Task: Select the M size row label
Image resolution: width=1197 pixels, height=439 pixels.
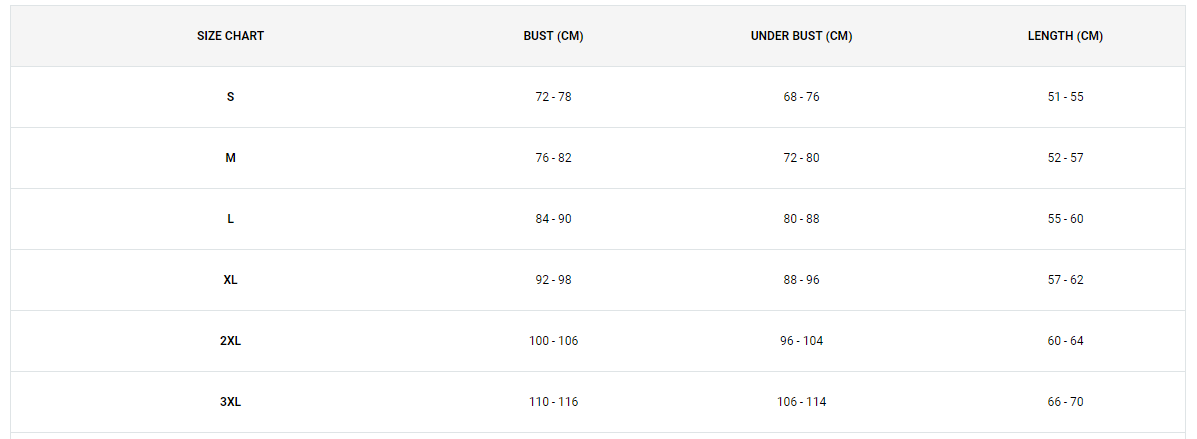Action: coord(231,158)
